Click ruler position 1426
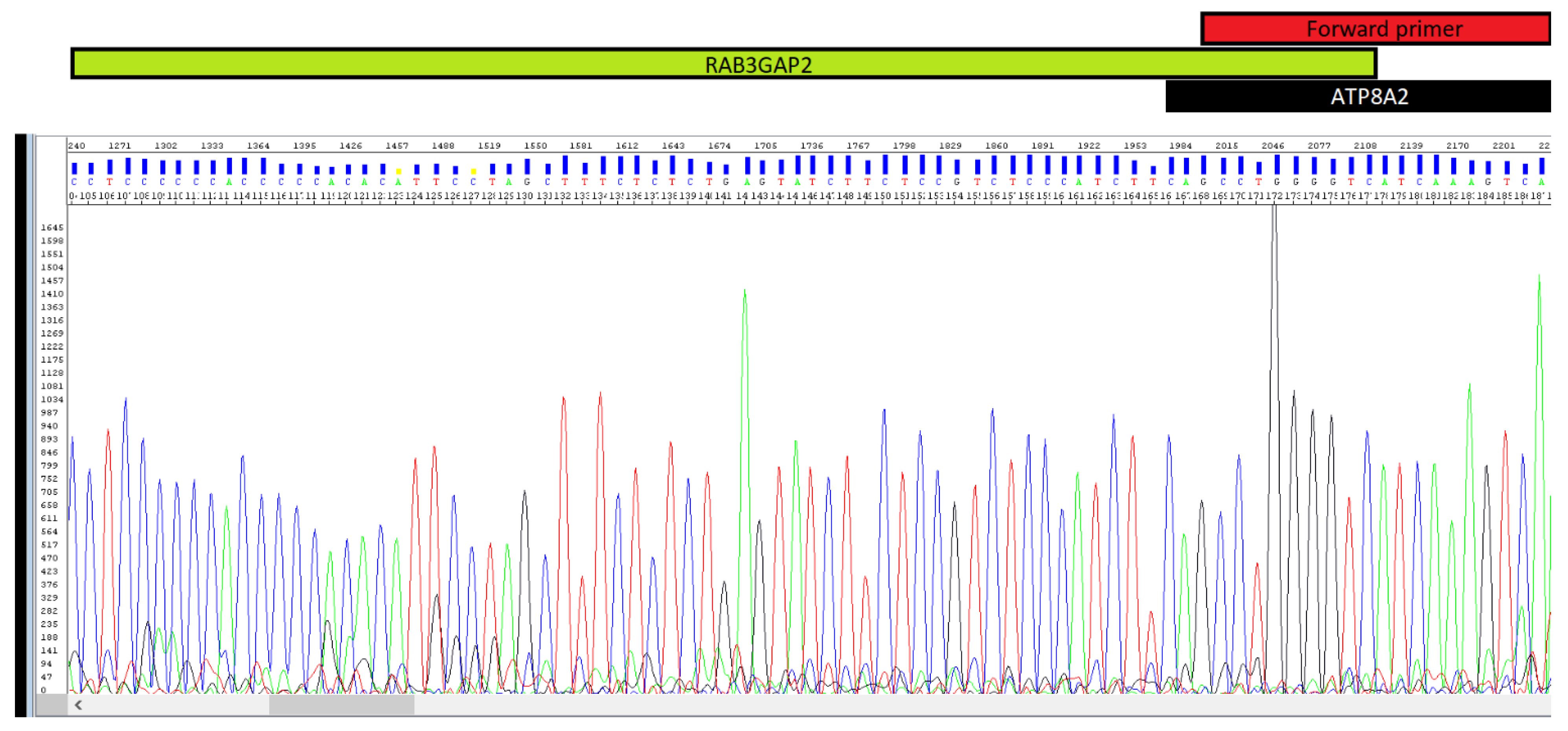The height and width of the screenshot is (731, 1568). coord(351,145)
